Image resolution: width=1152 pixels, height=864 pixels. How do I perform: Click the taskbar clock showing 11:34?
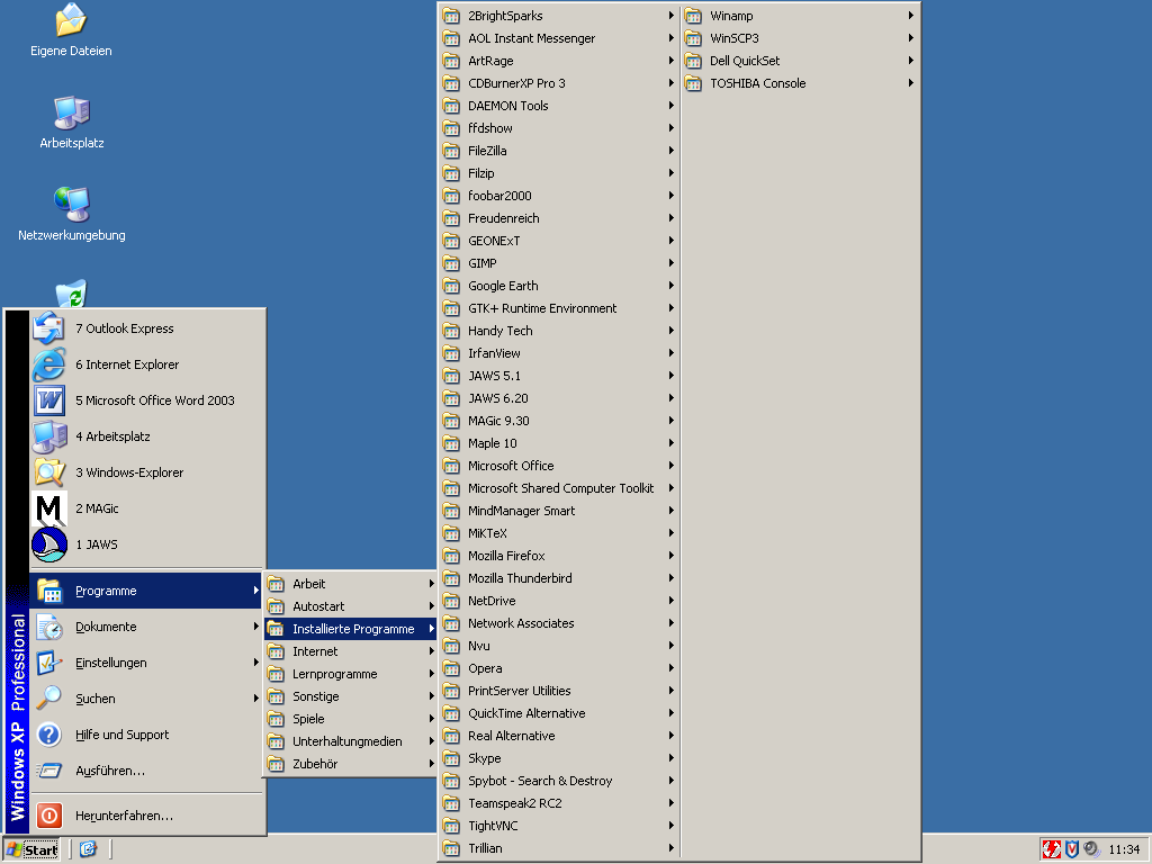point(1124,850)
